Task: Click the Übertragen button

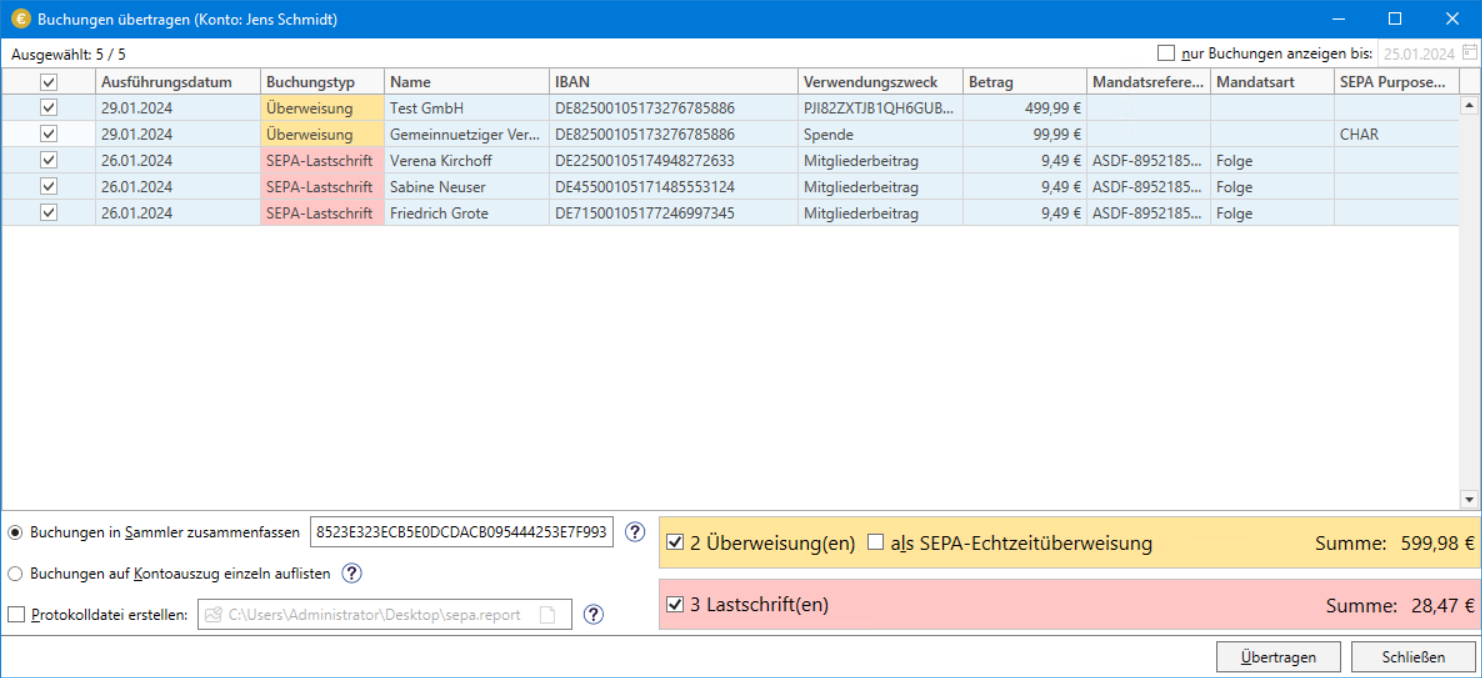Action: (1278, 657)
